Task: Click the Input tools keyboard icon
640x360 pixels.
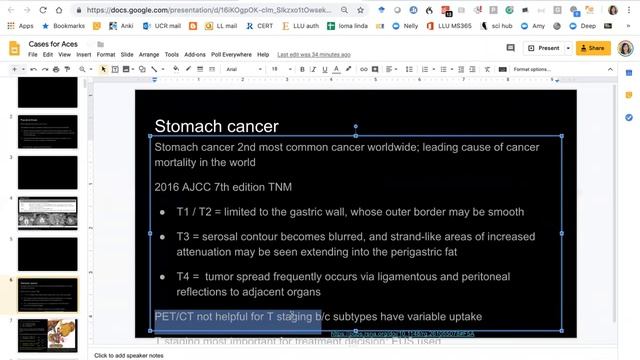Action: [502, 69]
